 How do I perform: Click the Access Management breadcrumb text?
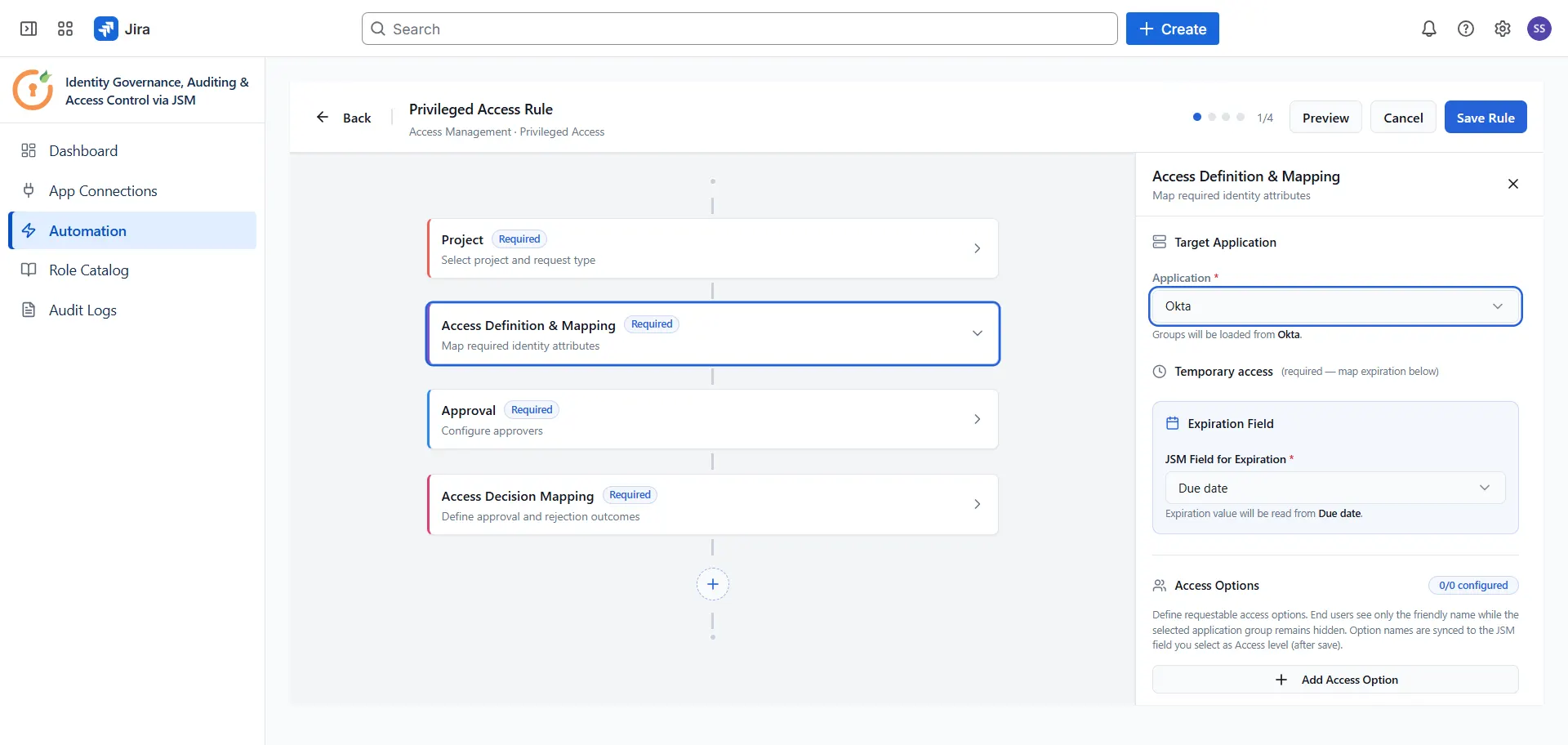point(460,132)
